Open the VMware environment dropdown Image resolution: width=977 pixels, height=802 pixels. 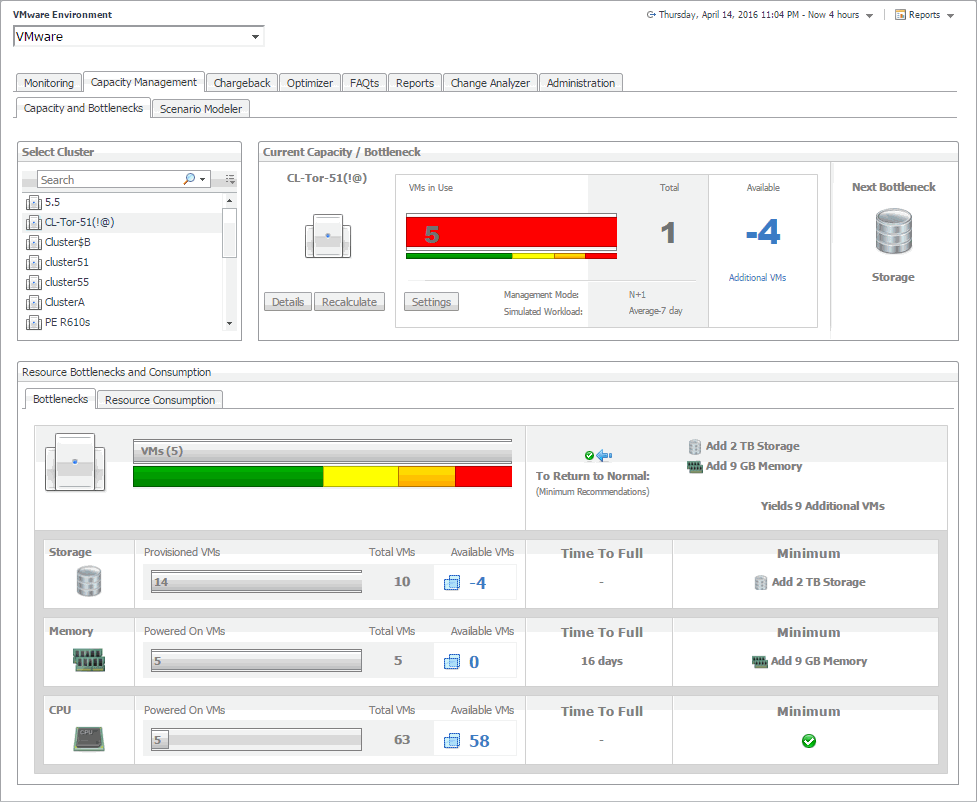(256, 37)
